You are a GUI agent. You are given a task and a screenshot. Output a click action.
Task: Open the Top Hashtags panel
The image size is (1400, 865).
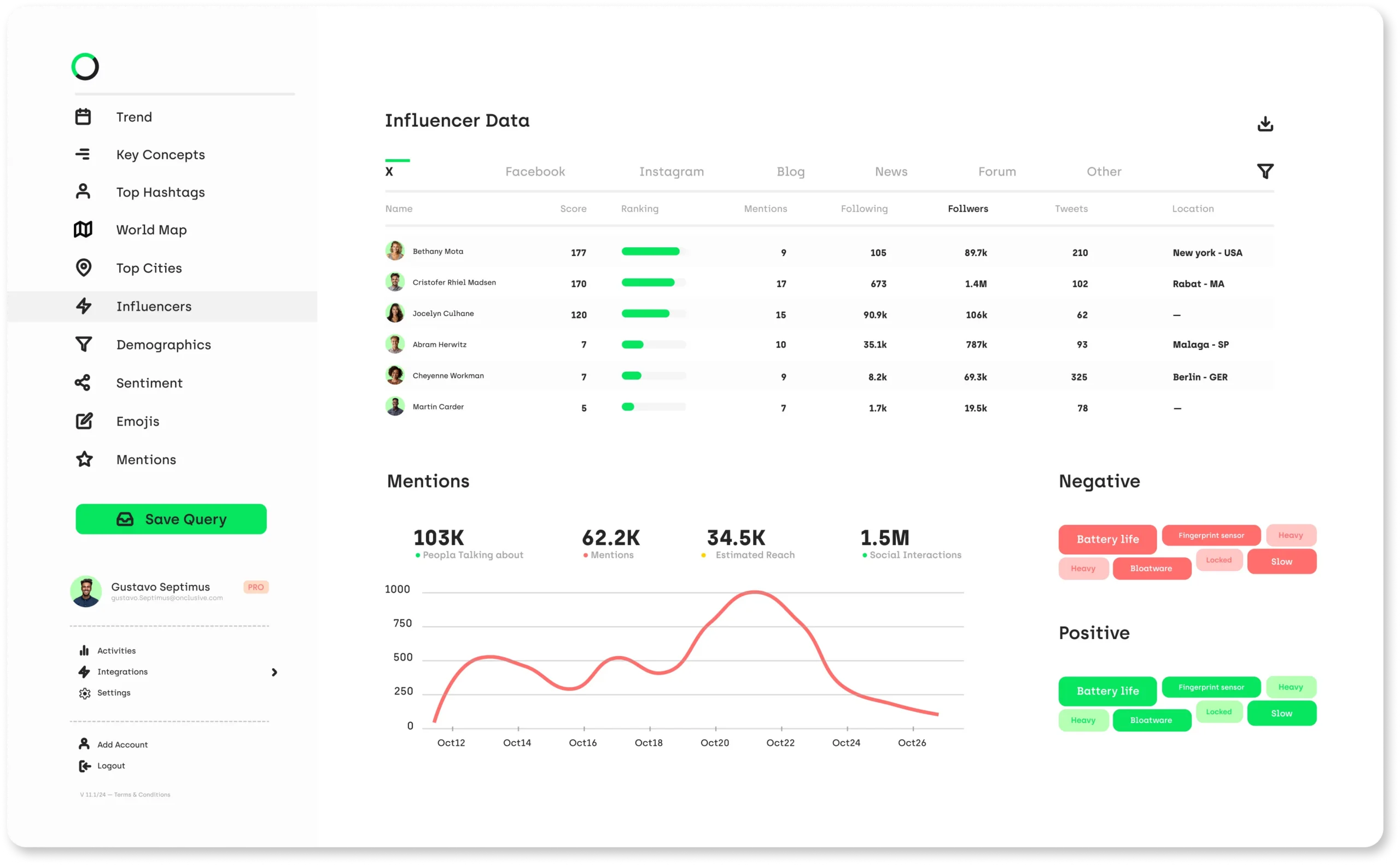pyautogui.click(x=160, y=192)
